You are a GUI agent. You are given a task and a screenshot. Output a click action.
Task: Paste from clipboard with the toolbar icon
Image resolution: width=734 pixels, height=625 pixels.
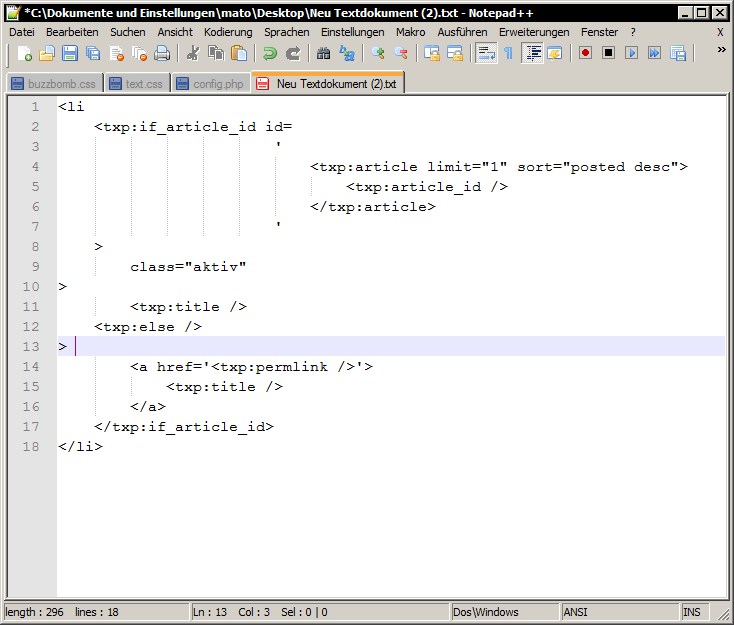239,53
